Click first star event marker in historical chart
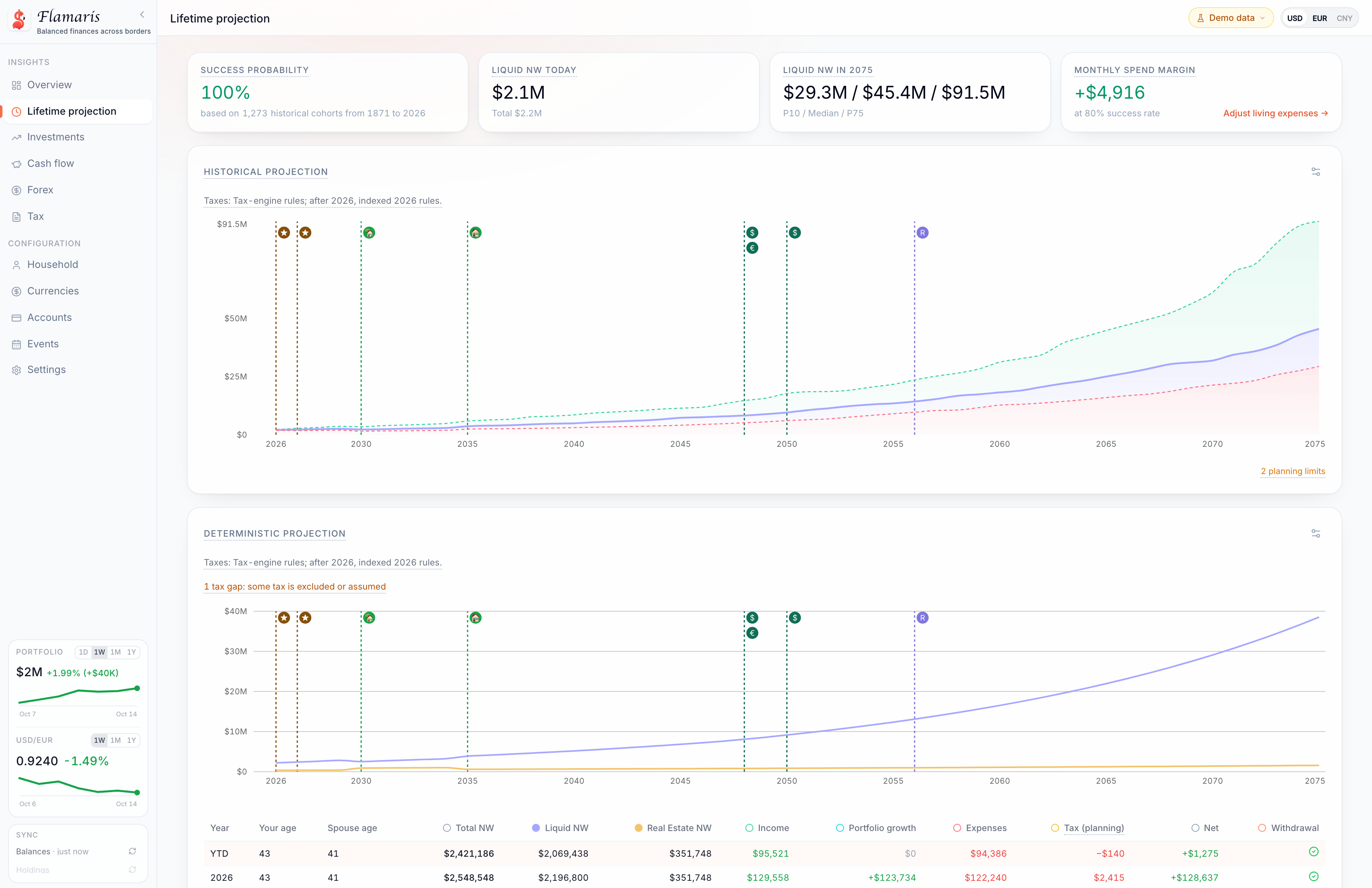The height and width of the screenshot is (888, 1372). [x=284, y=233]
